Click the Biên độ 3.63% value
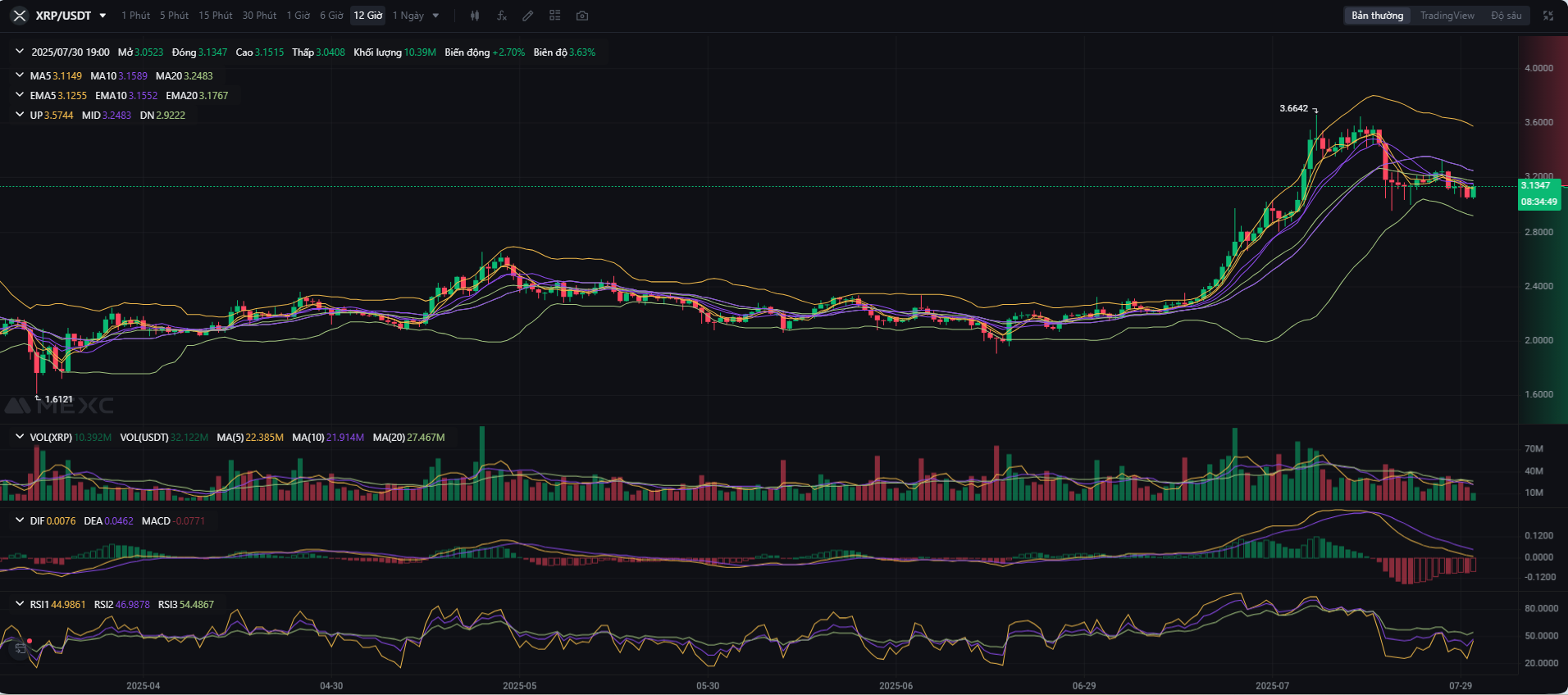 tap(582, 52)
